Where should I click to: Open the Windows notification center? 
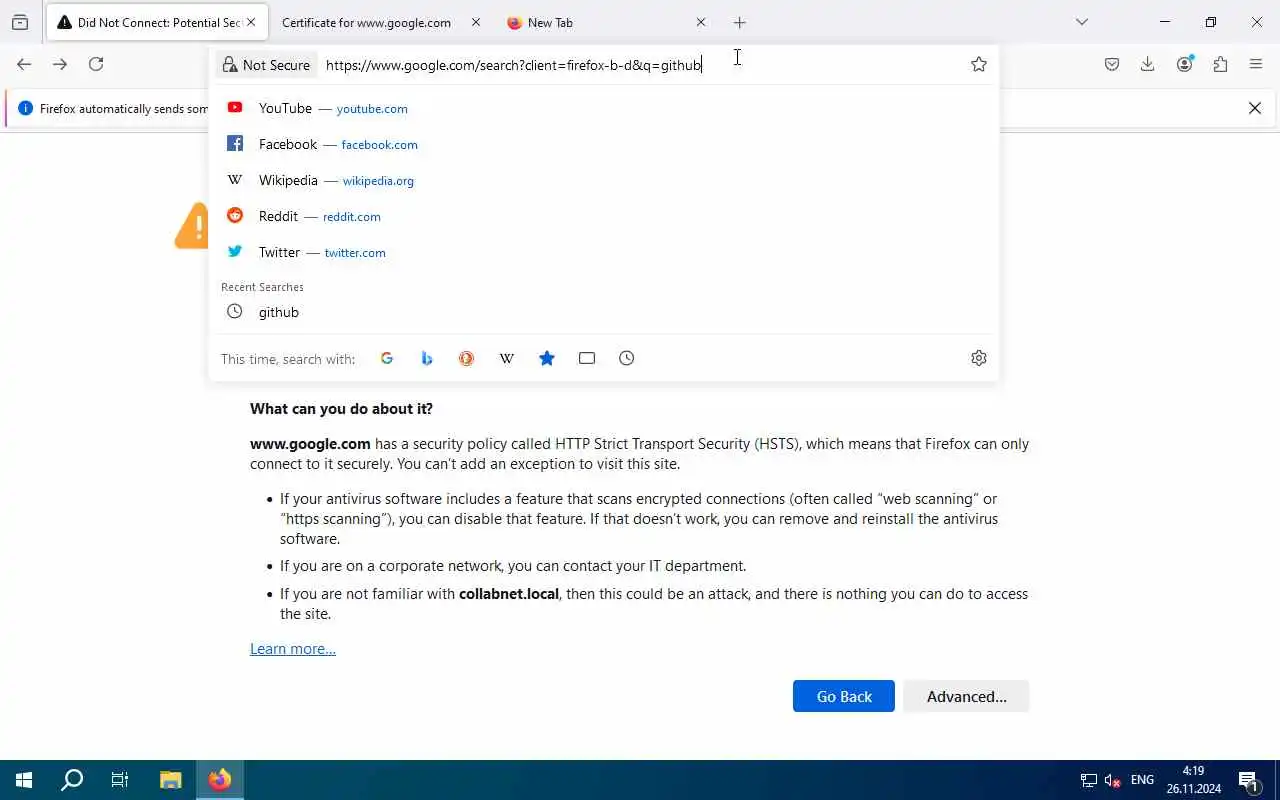pyautogui.click(x=1249, y=780)
